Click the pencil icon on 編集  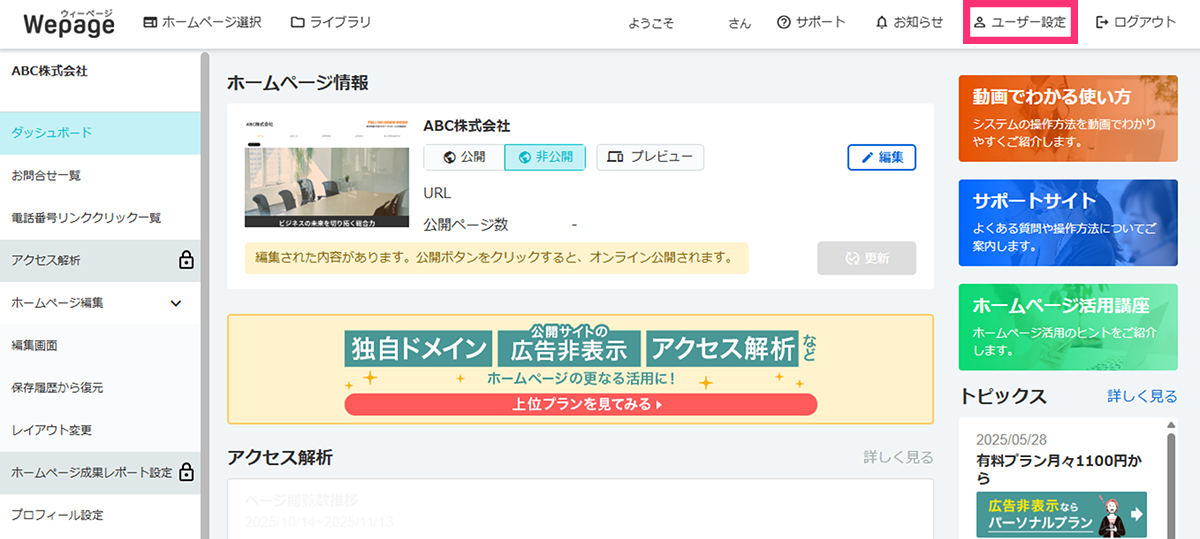867,157
